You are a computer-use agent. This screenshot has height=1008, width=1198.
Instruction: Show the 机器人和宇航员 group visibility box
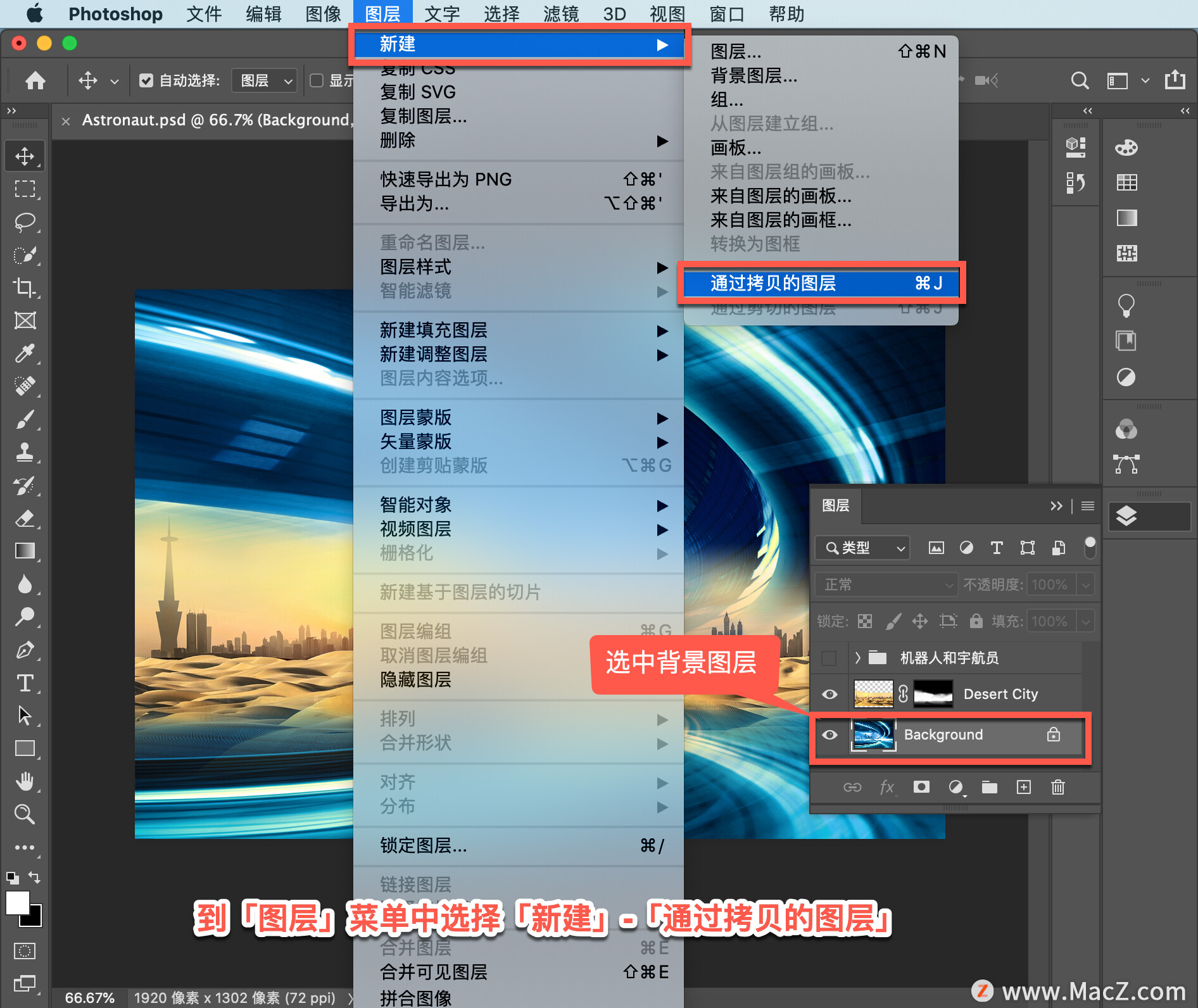(829, 658)
